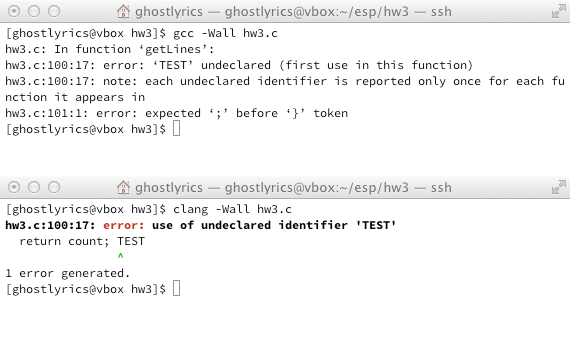Click the '1 error generated.' line
Screen dimensions: 570x360
[x=68, y=273]
